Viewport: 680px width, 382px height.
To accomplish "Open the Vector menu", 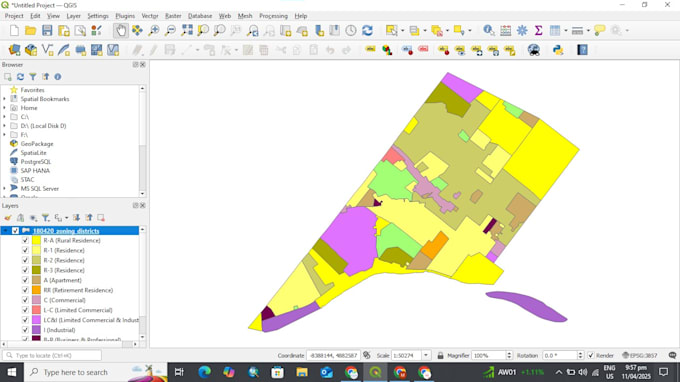I will 150,16.
